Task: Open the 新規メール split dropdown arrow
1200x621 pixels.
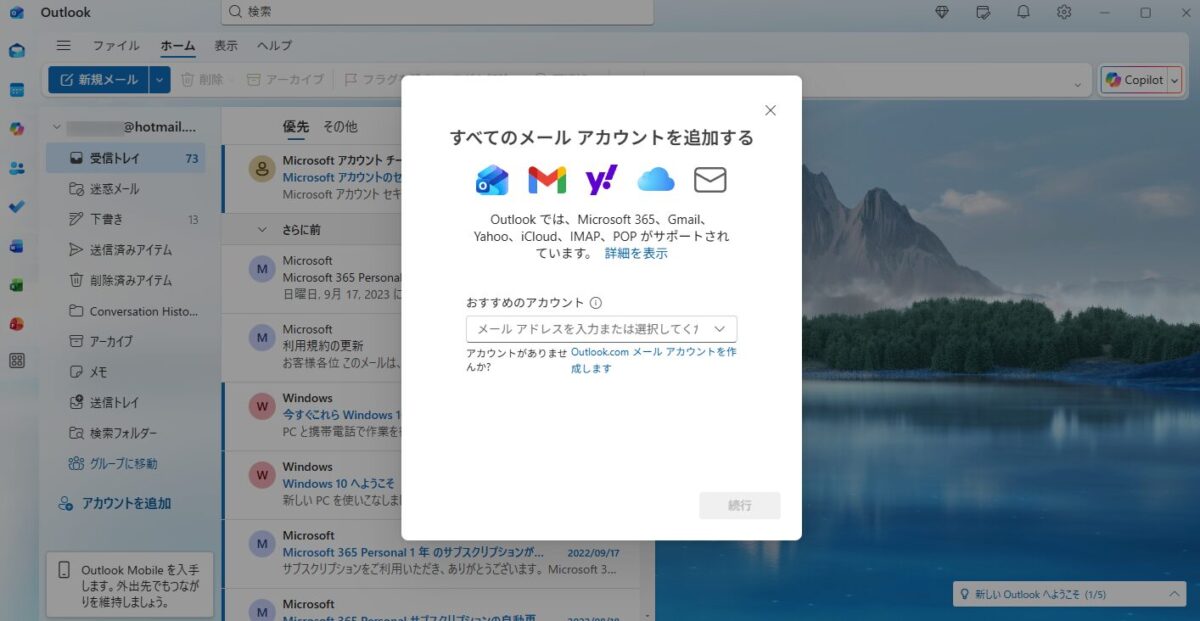Action: pyautogui.click(x=158, y=78)
